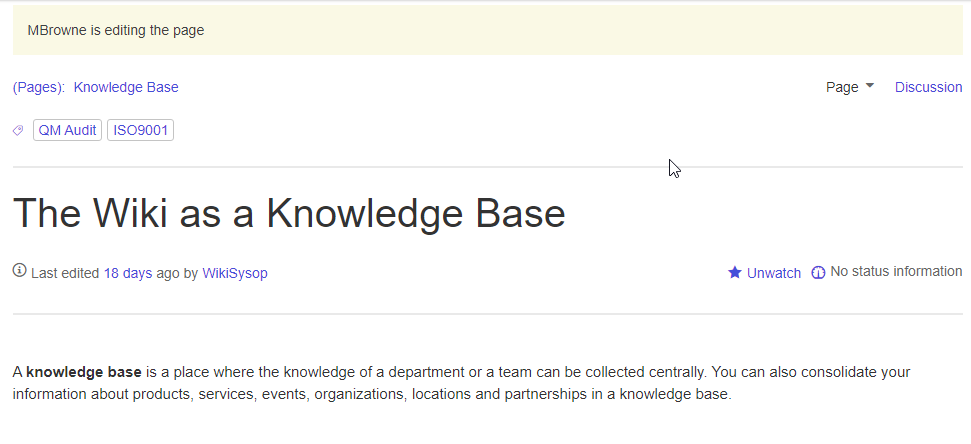This screenshot has height=444, width=971.
Task: Click the tag icon beside QM Audit
Action: point(18,131)
